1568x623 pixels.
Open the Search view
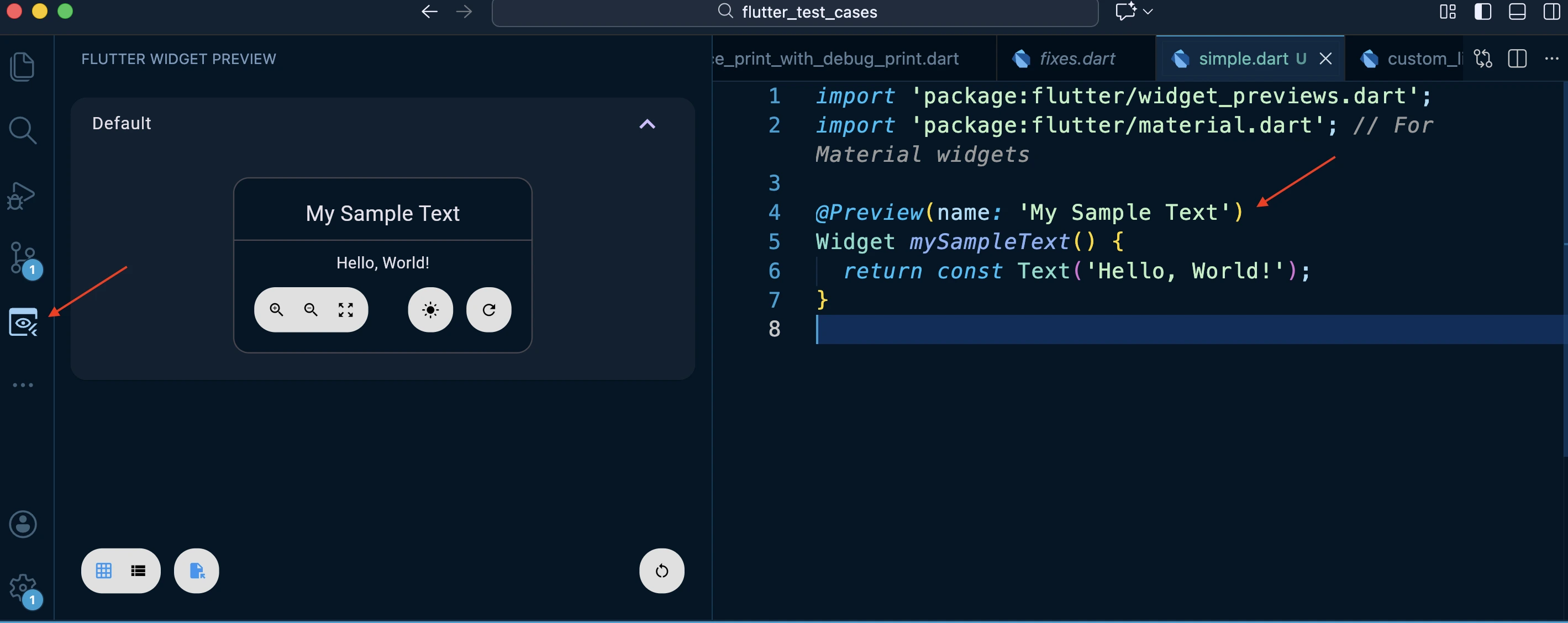23,129
